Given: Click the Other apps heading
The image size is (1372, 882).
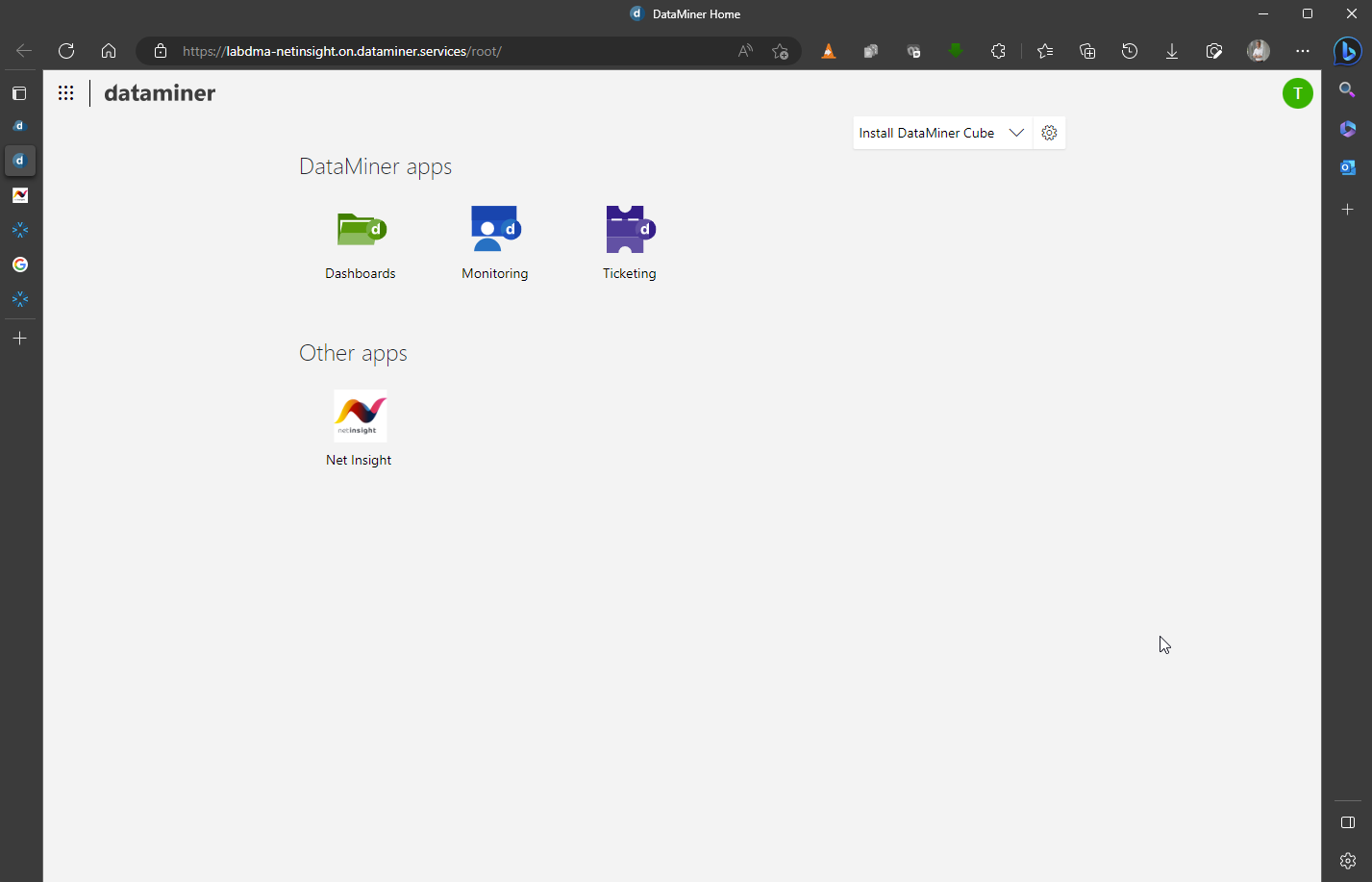Looking at the screenshot, I should (353, 353).
